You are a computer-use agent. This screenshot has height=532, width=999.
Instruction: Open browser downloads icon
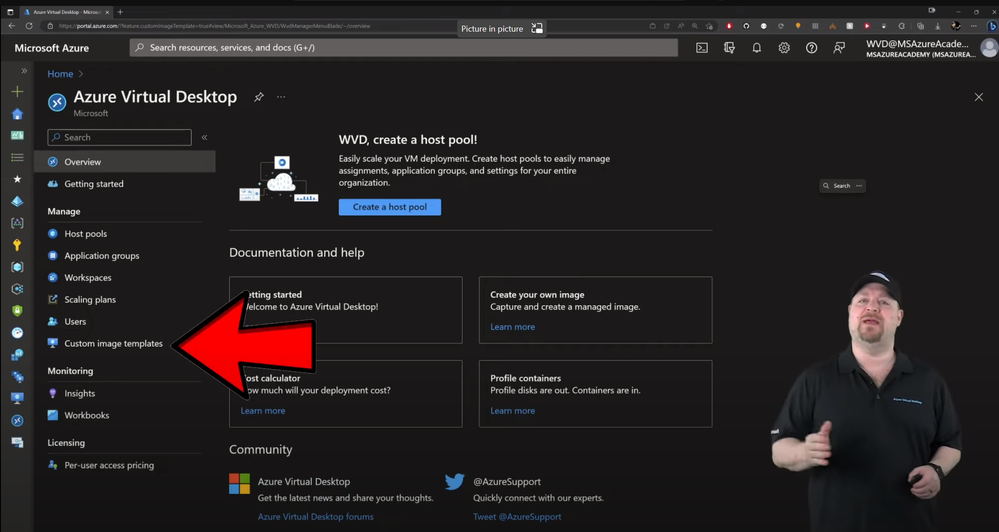(x=938, y=26)
